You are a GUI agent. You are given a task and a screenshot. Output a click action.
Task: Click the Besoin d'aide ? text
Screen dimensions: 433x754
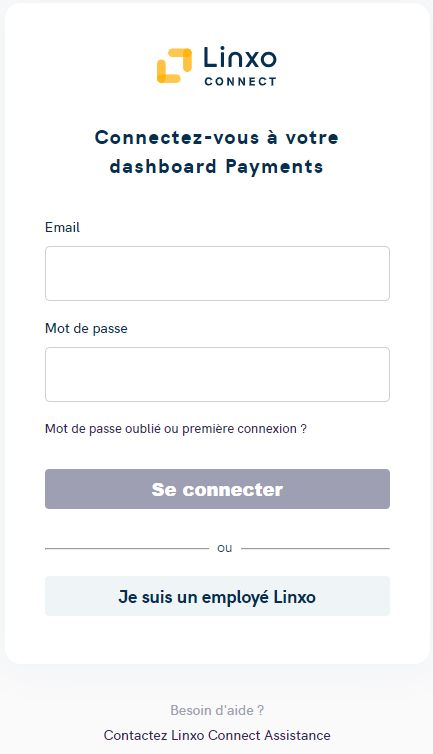pyautogui.click(x=217, y=710)
